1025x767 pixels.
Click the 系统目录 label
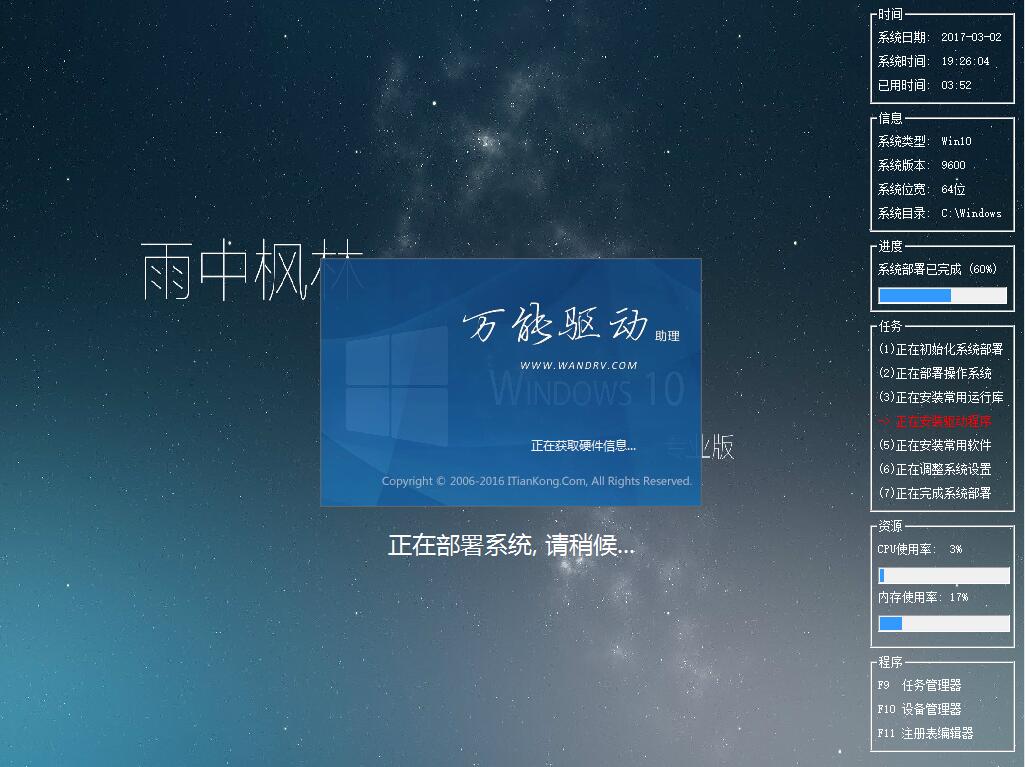903,213
